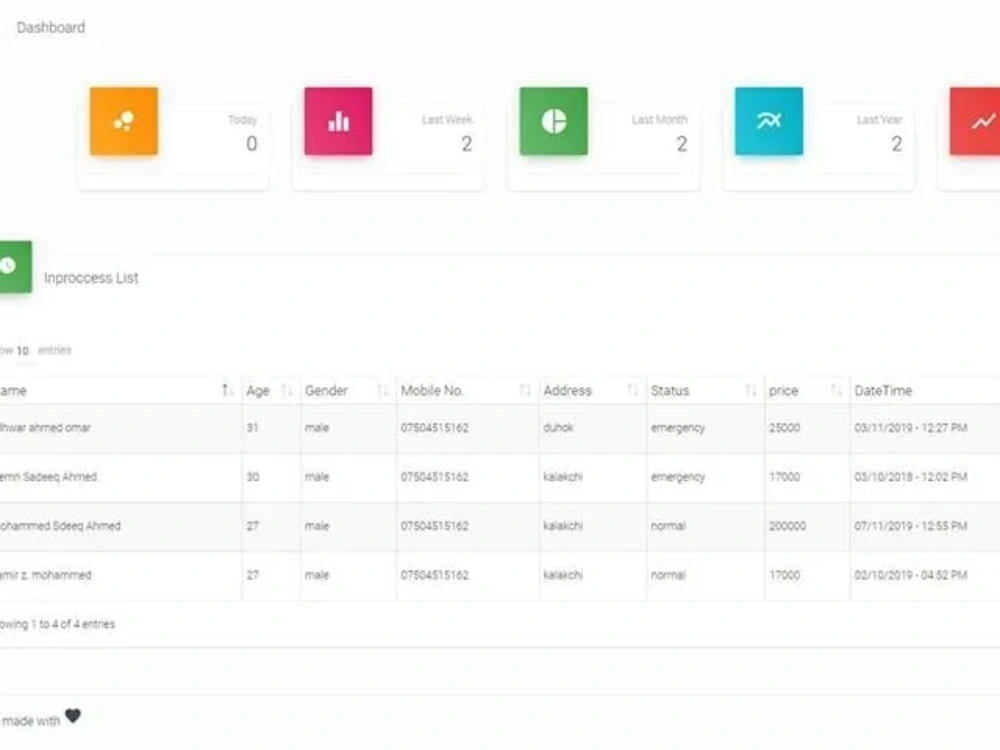Screen dimensions: 1000x750
Task: Sort table by Status column arrows
Action: (x=751, y=390)
